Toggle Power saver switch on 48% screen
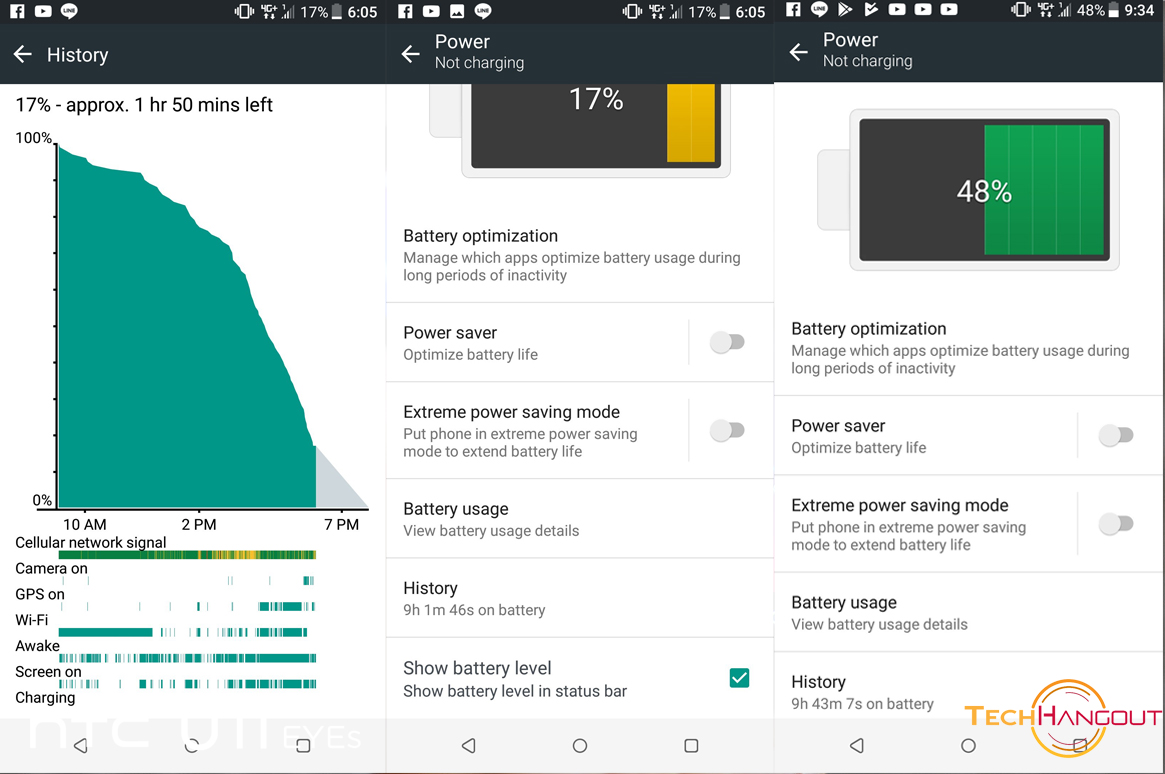 (1115, 435)
